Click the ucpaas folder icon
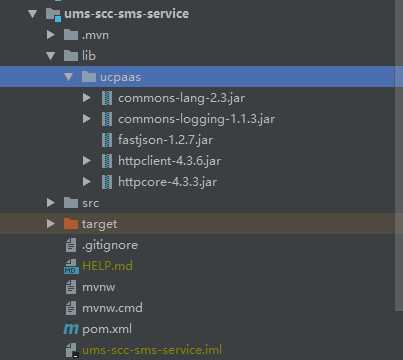The image size is (403, 360). point(89,77)
